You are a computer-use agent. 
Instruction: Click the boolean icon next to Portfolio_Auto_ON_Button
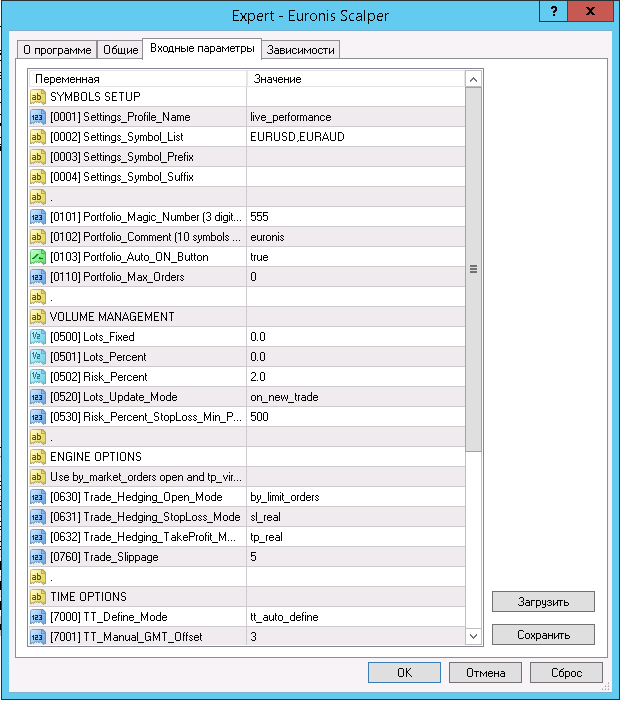tap(38, 257)
